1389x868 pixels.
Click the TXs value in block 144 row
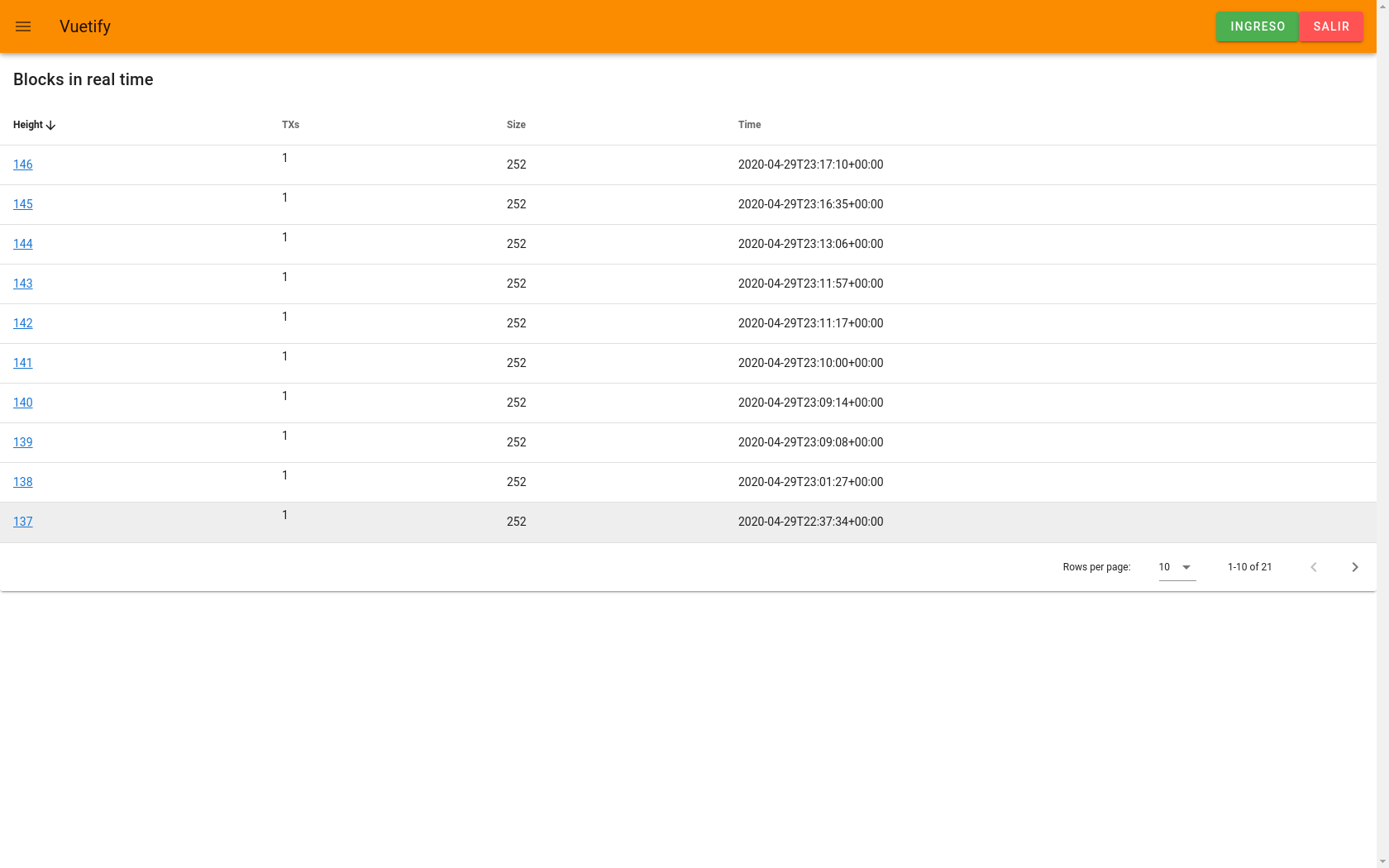pos(285,237)
